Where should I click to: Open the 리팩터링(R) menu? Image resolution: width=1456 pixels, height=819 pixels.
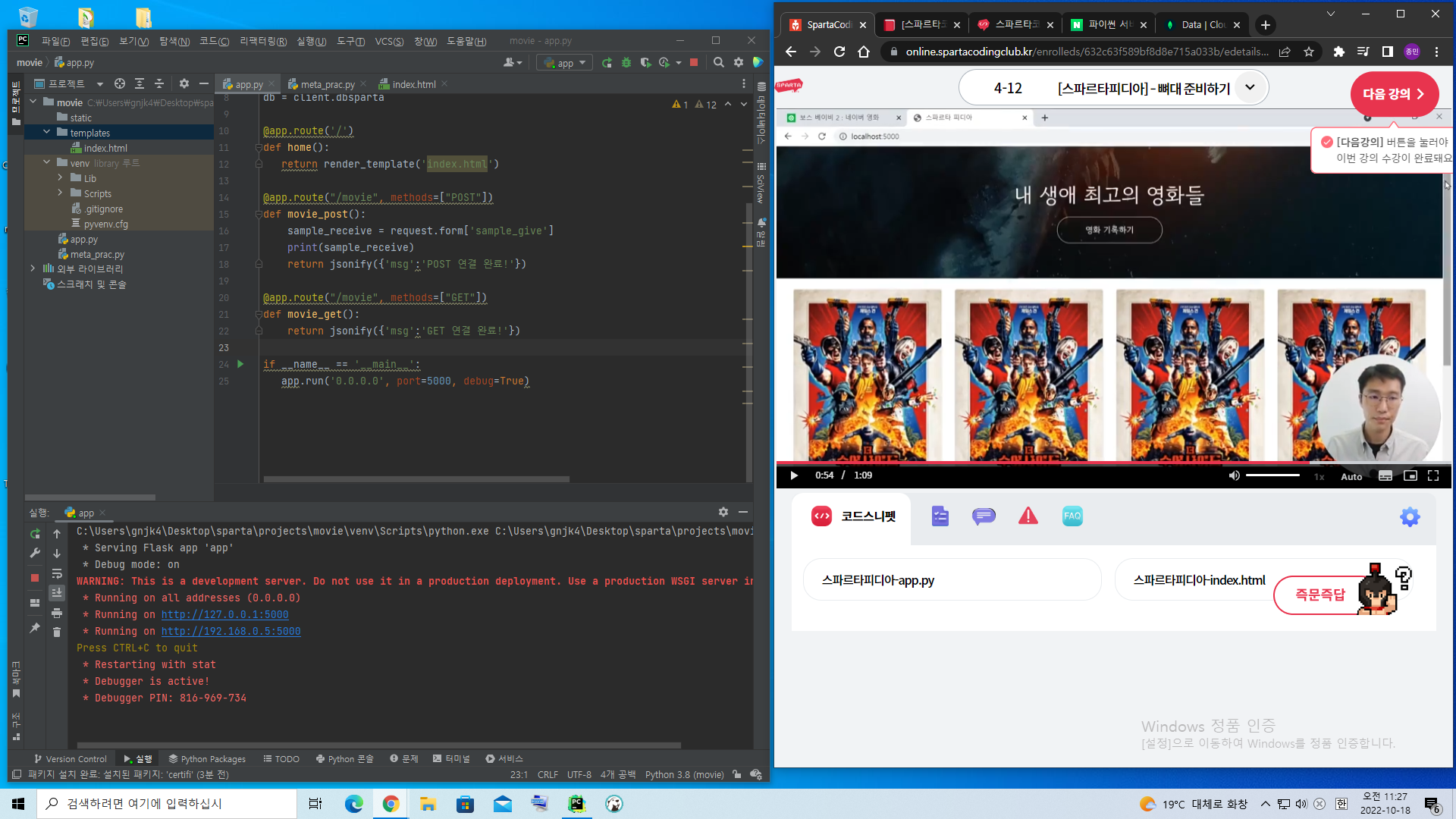click(263, 41)
